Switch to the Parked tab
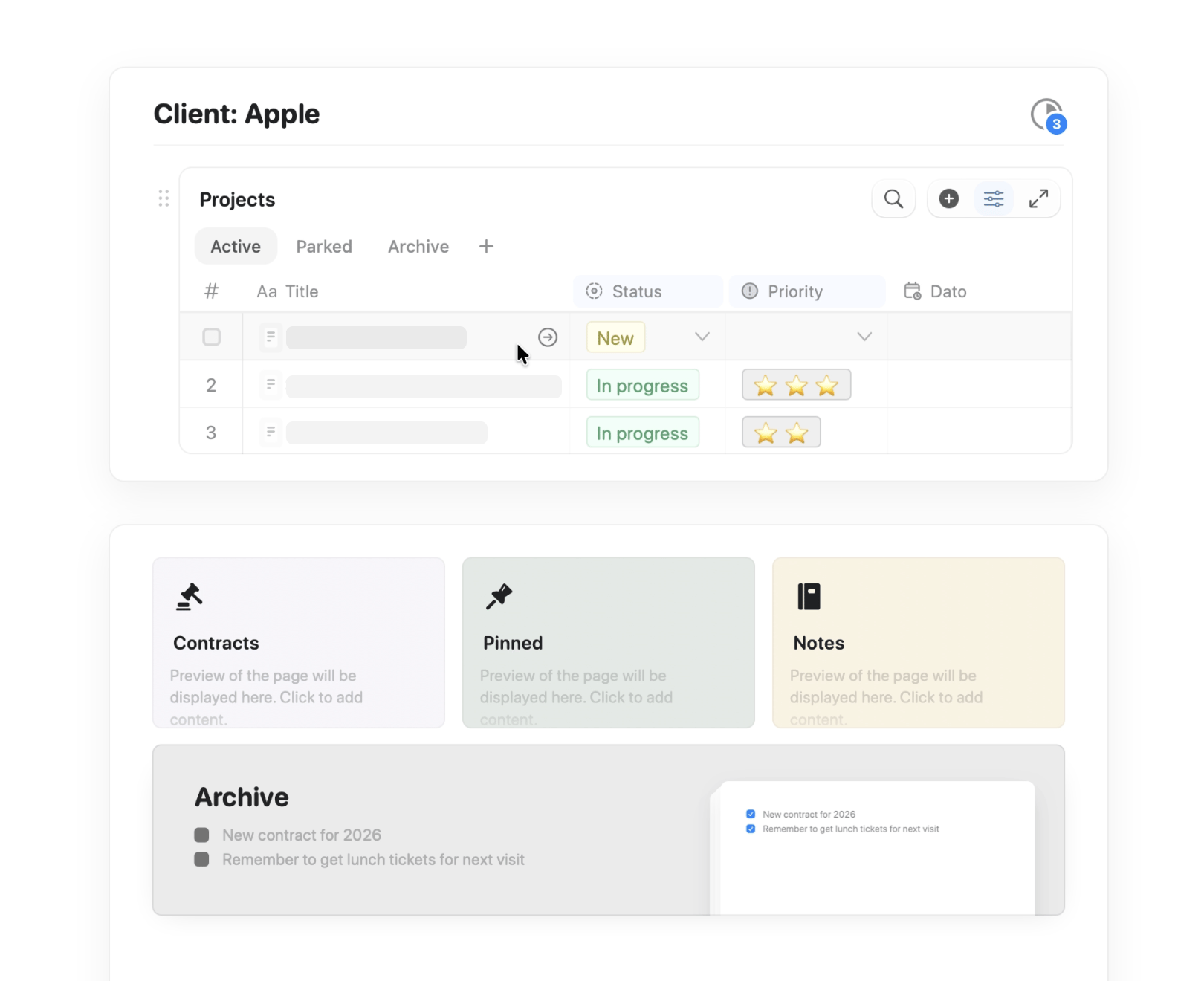 pyautogui.click(x=324, y=246)
